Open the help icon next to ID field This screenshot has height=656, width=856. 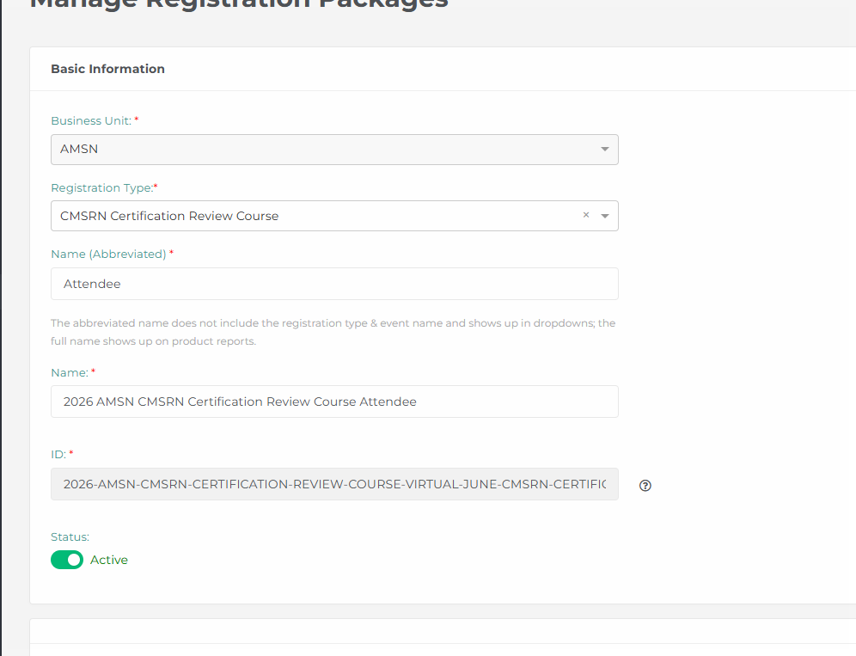coord(645,485)
